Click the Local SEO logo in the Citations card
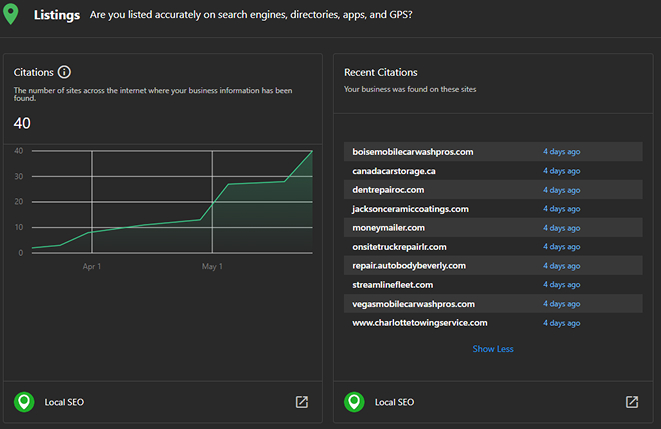Image resolution: width=661 pixels, height=429 pixels. 24,402
